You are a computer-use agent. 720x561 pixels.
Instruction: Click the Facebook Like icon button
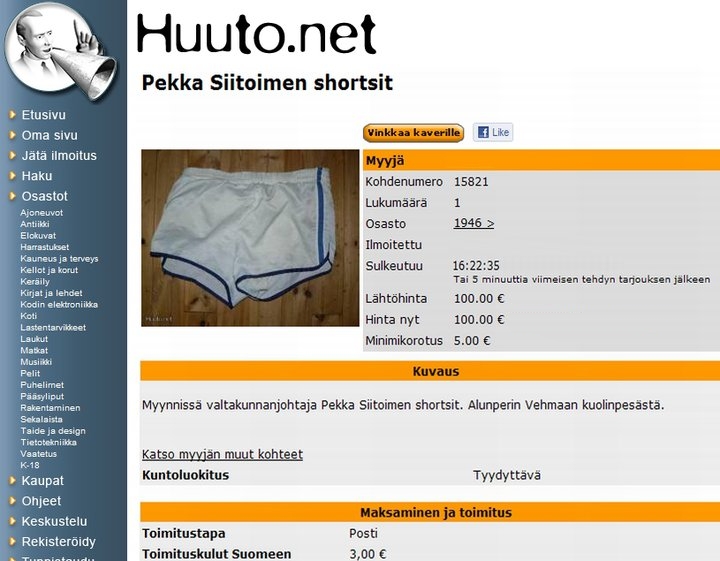[x=493, y=133]
